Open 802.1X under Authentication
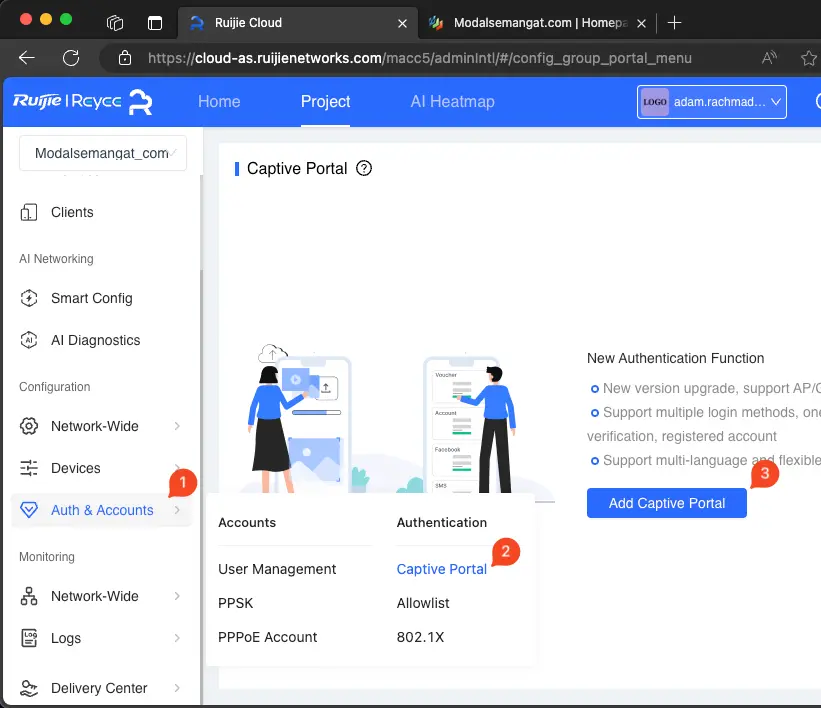821x708 pixels. tap(420, 637)
